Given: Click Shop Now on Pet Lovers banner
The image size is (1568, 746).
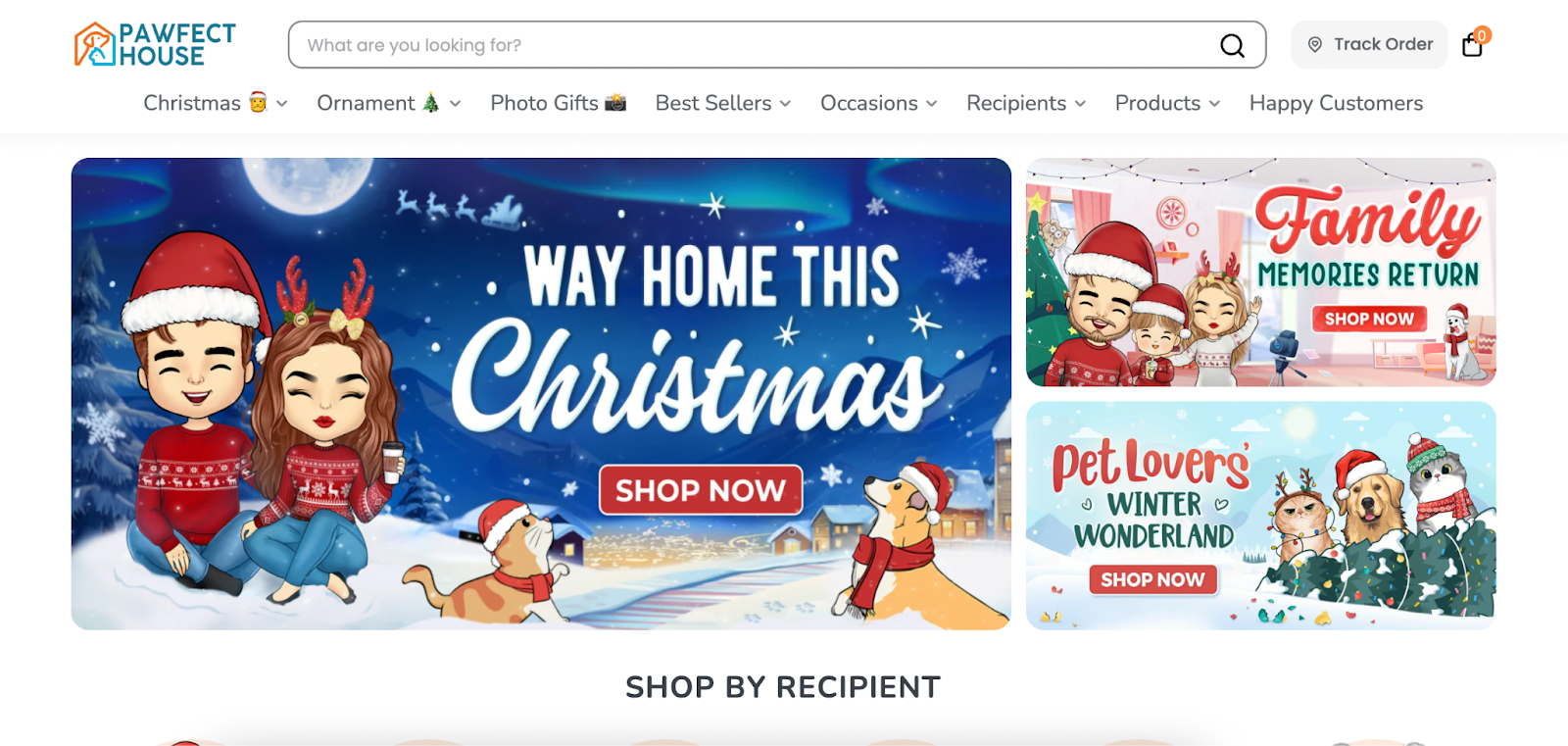Looking at the screenshot, I should click(x=1152, y=579).
